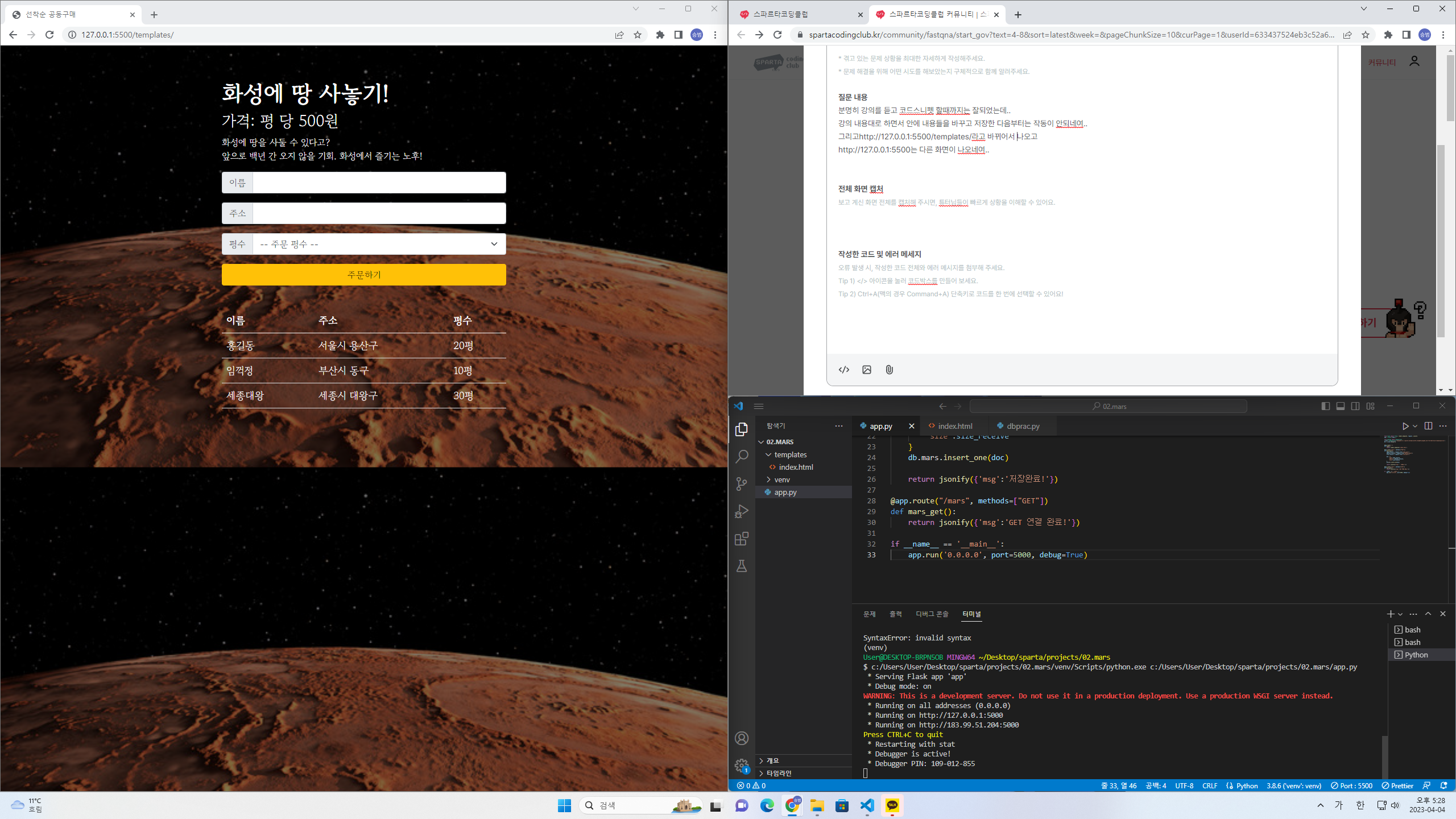The image size is (1456, 819).
Task: Open Visual Studio Code from the taskbar
Action: click(867, 805)
